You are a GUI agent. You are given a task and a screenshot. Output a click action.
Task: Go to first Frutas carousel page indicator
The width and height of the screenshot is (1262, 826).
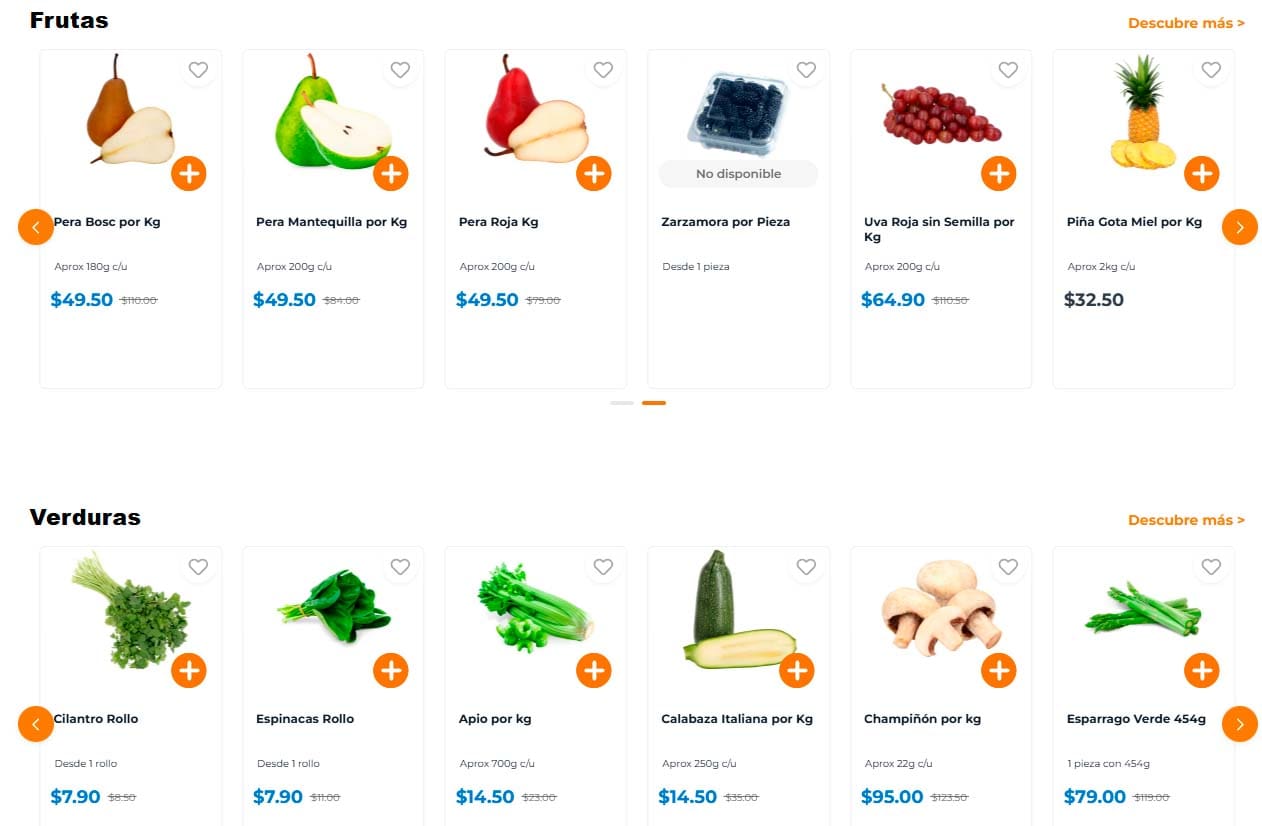622,403
